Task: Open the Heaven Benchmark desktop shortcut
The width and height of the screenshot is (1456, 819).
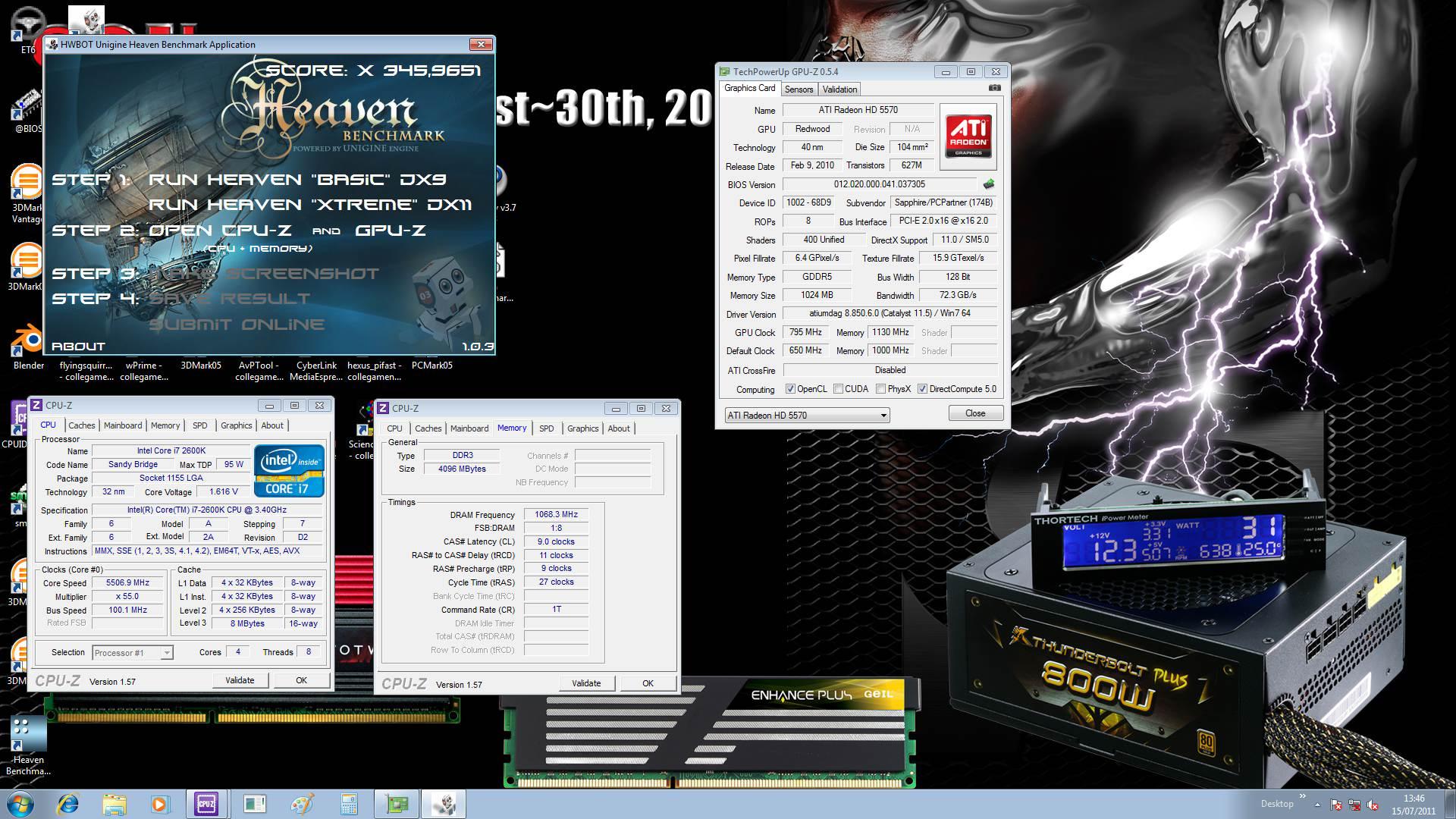Action: [x=29, y=745]
